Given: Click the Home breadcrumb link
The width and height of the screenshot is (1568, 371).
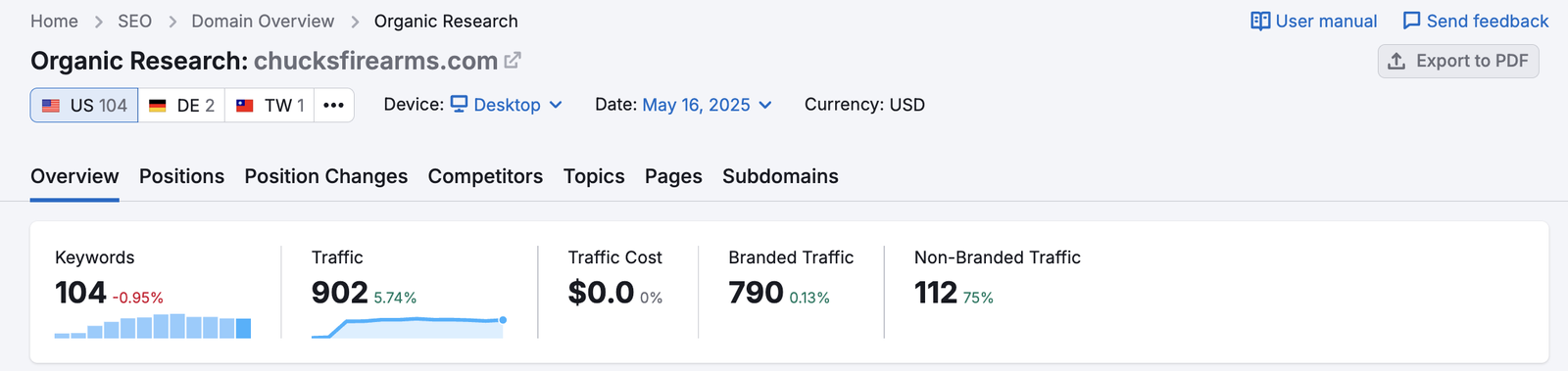Looking at the screenshot, I should point(54,21).
